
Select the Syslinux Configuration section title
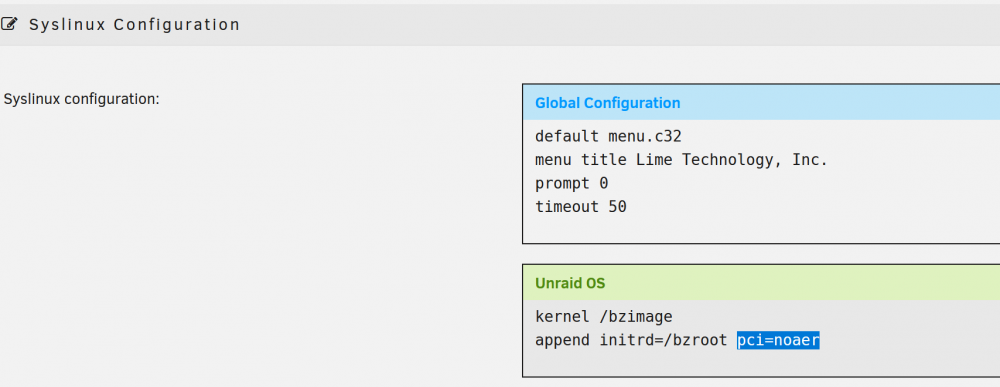[x=135, y=25]
